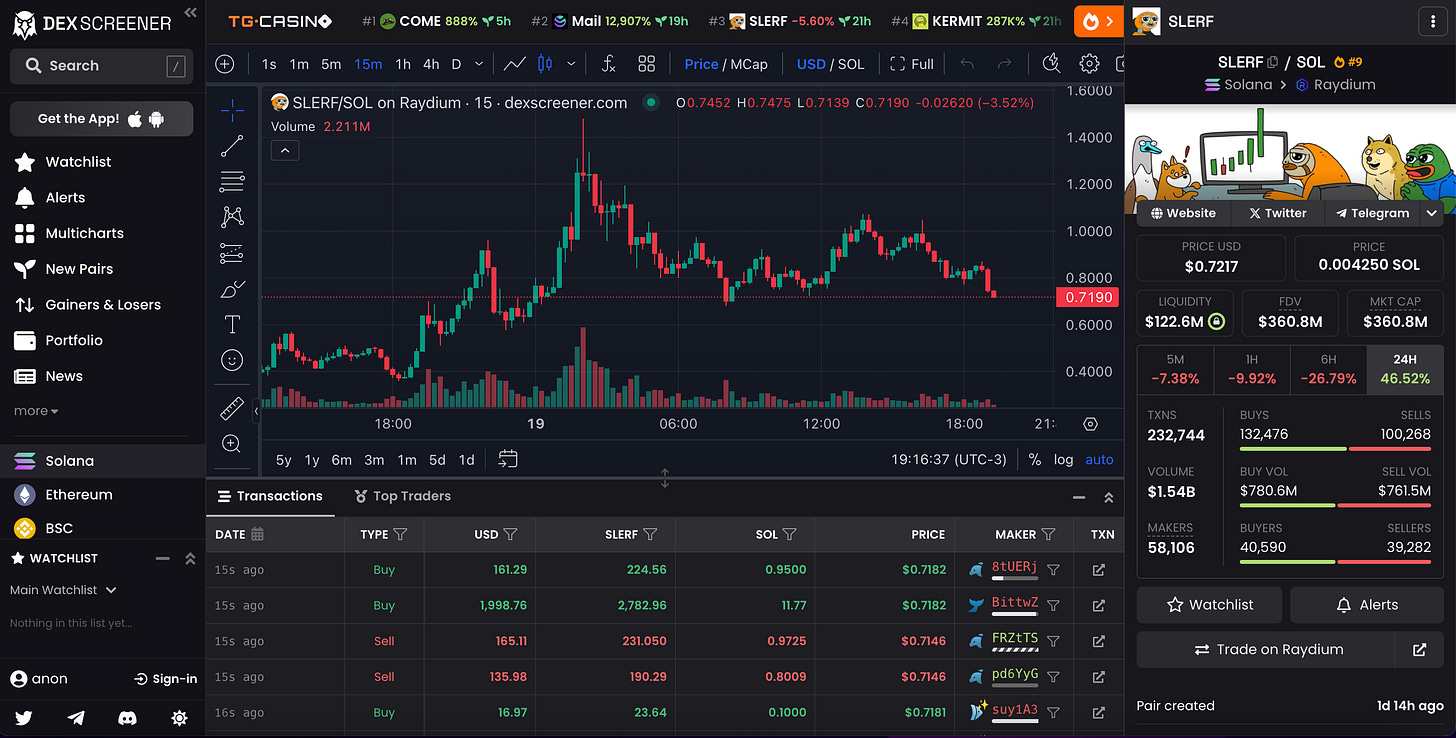Select the 1h timeframe

[x=403, y=64]
